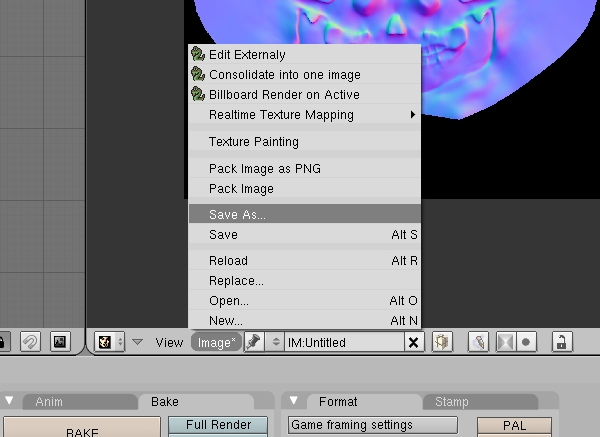Viewport: 600px width, 437px height.
Task: Switch to the Stamp tab
Action: click(x=481, y=402)
